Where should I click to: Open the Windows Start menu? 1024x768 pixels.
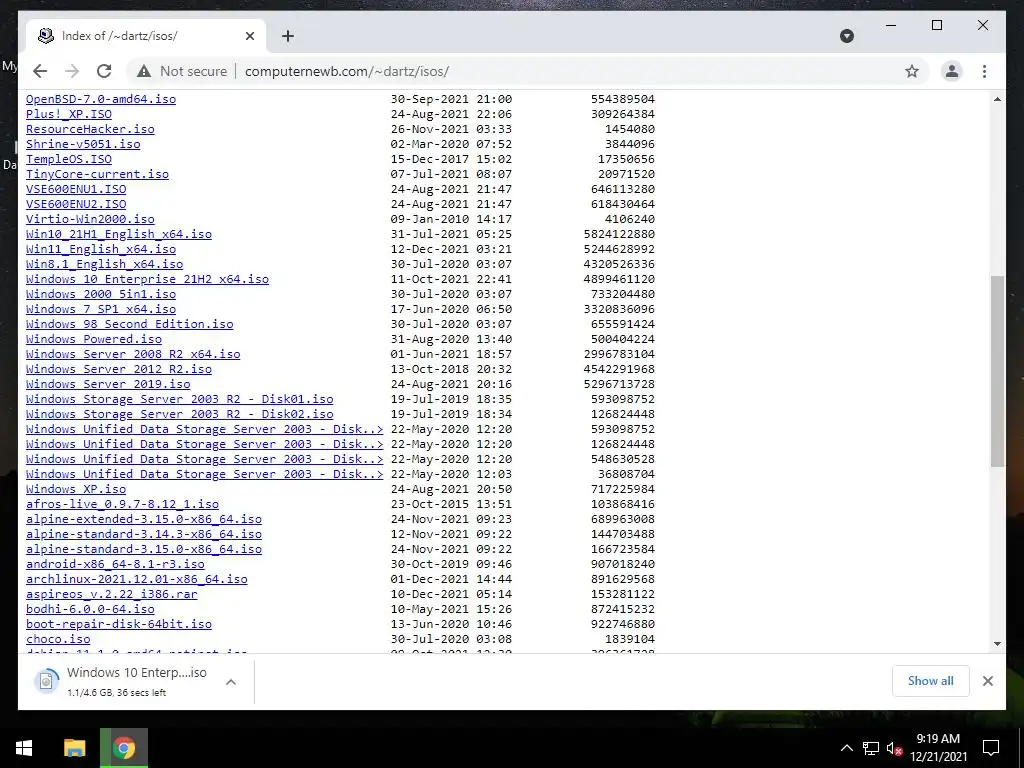(24, 748)
